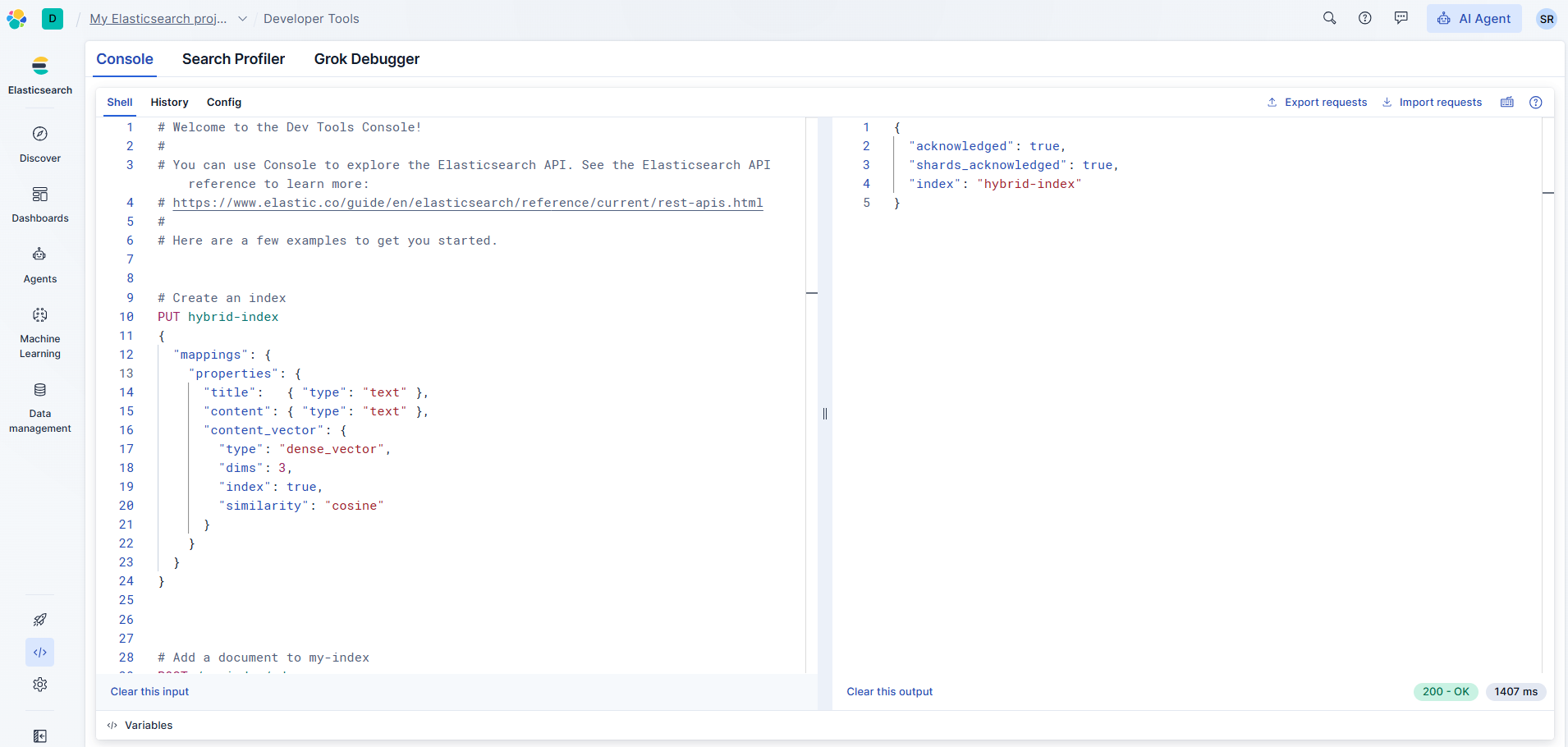
Task: Click the output editor scrollbar marker
Action: 1548,193
